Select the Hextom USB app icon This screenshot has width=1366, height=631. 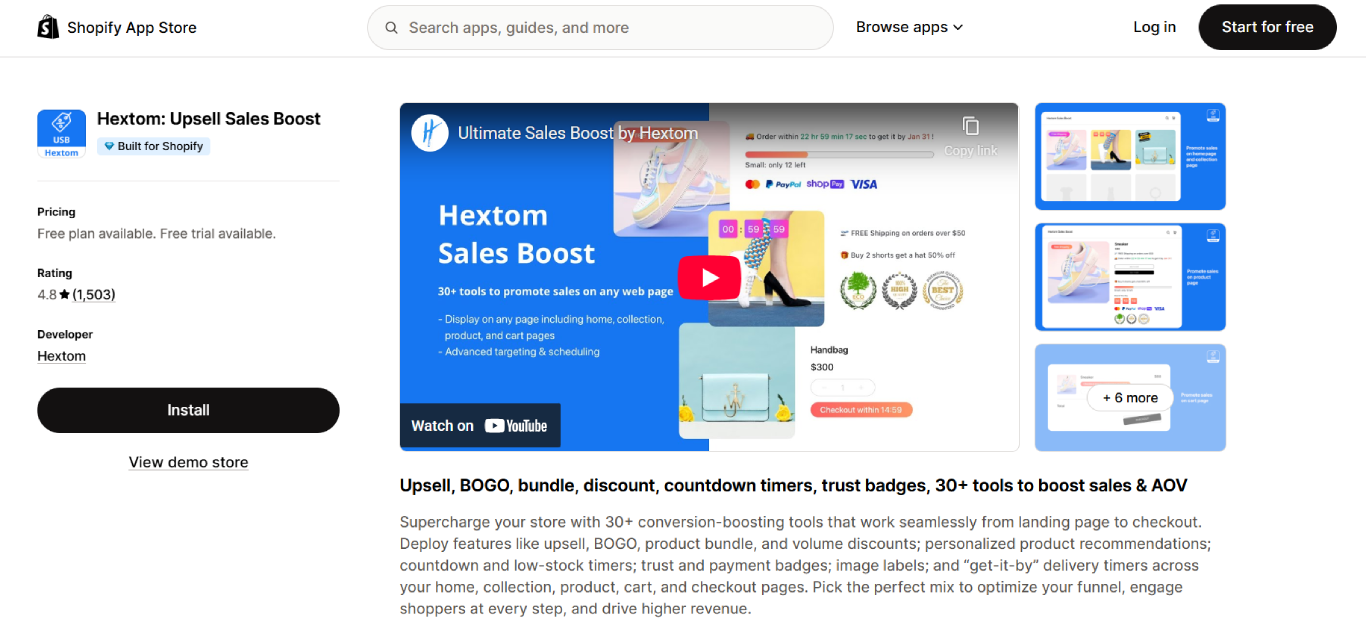pos(61,133)
